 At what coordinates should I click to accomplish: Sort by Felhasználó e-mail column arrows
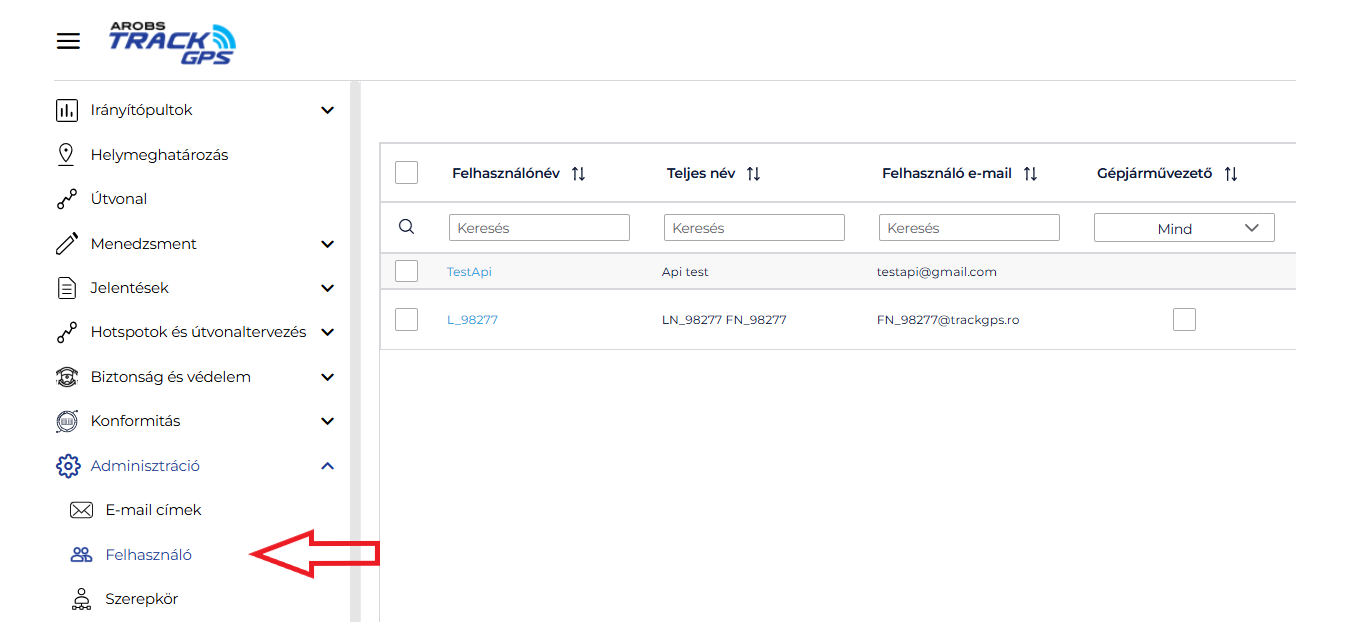point(1030,174)
